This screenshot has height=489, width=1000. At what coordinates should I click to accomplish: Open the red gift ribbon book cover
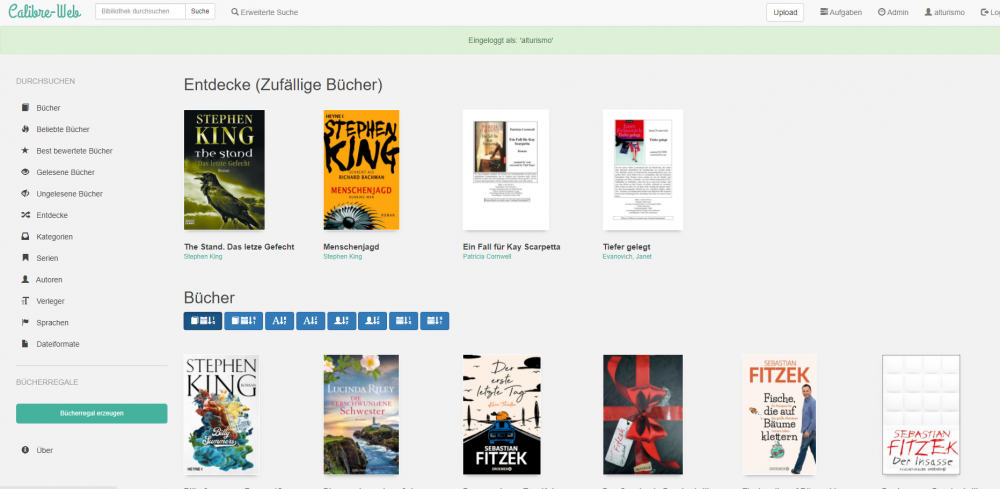point(643,414)
